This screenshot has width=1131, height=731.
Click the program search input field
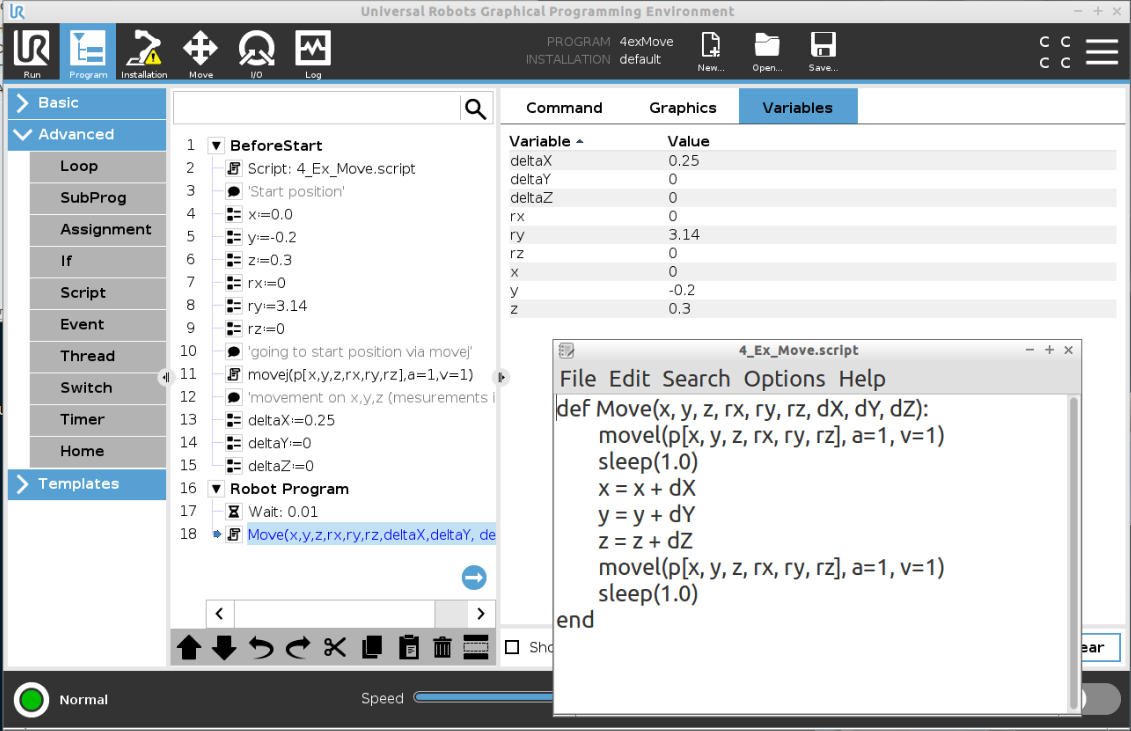pyautogui.click(x=316, y=109)
